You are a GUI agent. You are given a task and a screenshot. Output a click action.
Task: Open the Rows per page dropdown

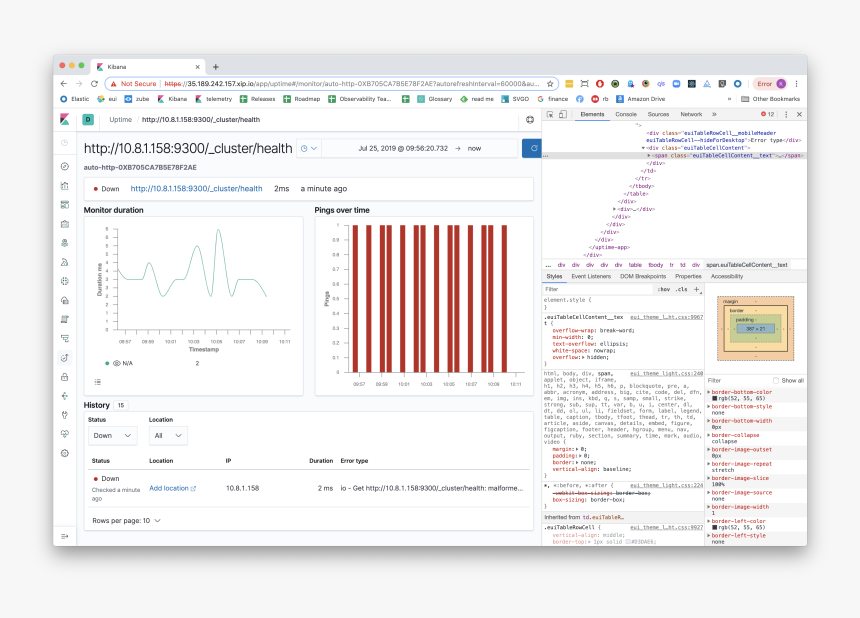coord(126,521)
